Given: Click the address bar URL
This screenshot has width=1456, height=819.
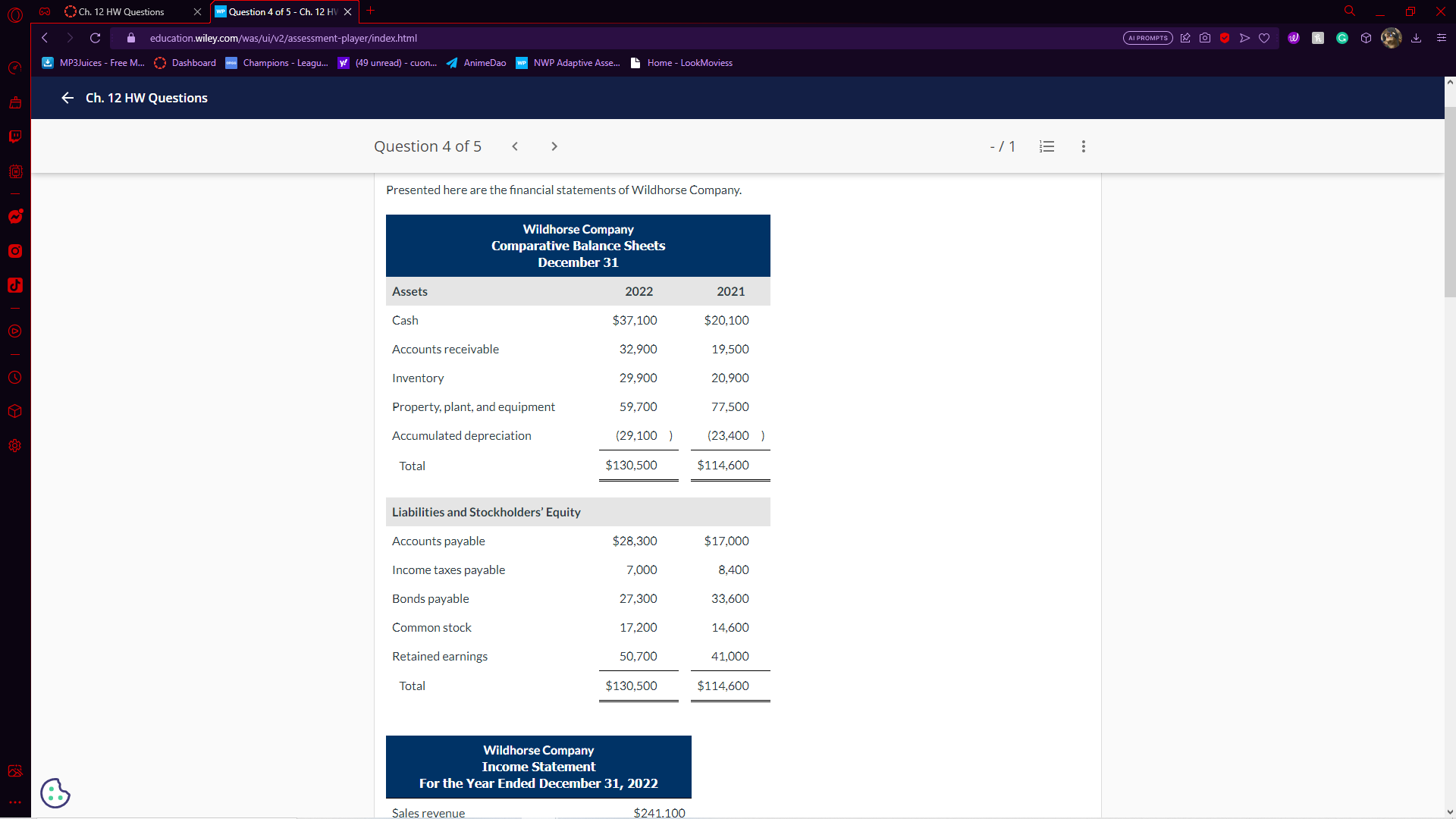Looking at the screenshot, I should tap(284, 38).
